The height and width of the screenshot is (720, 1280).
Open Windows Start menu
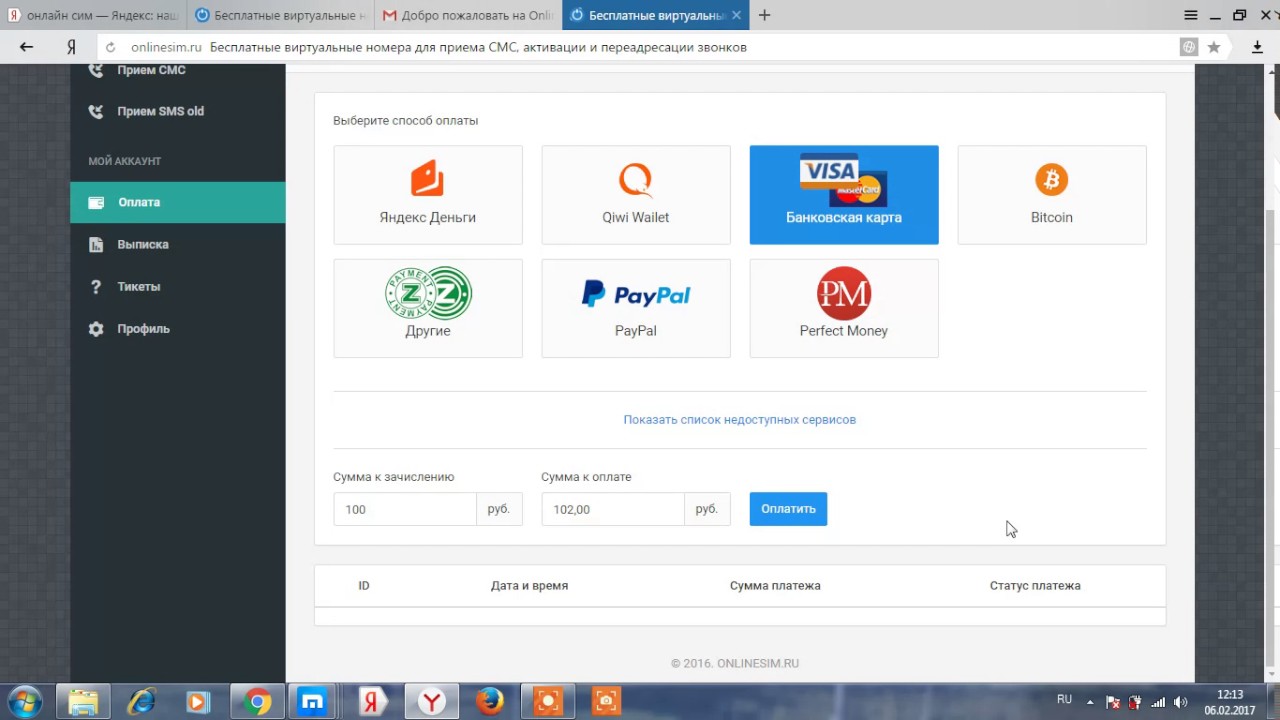(25, 701)
